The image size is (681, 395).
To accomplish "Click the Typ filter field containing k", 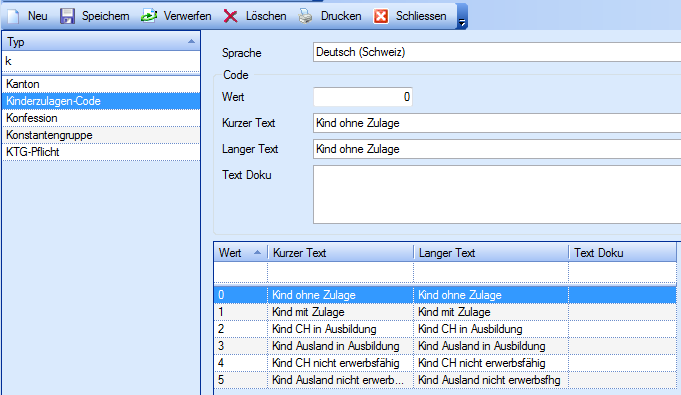I will click(x=101, y=61).
